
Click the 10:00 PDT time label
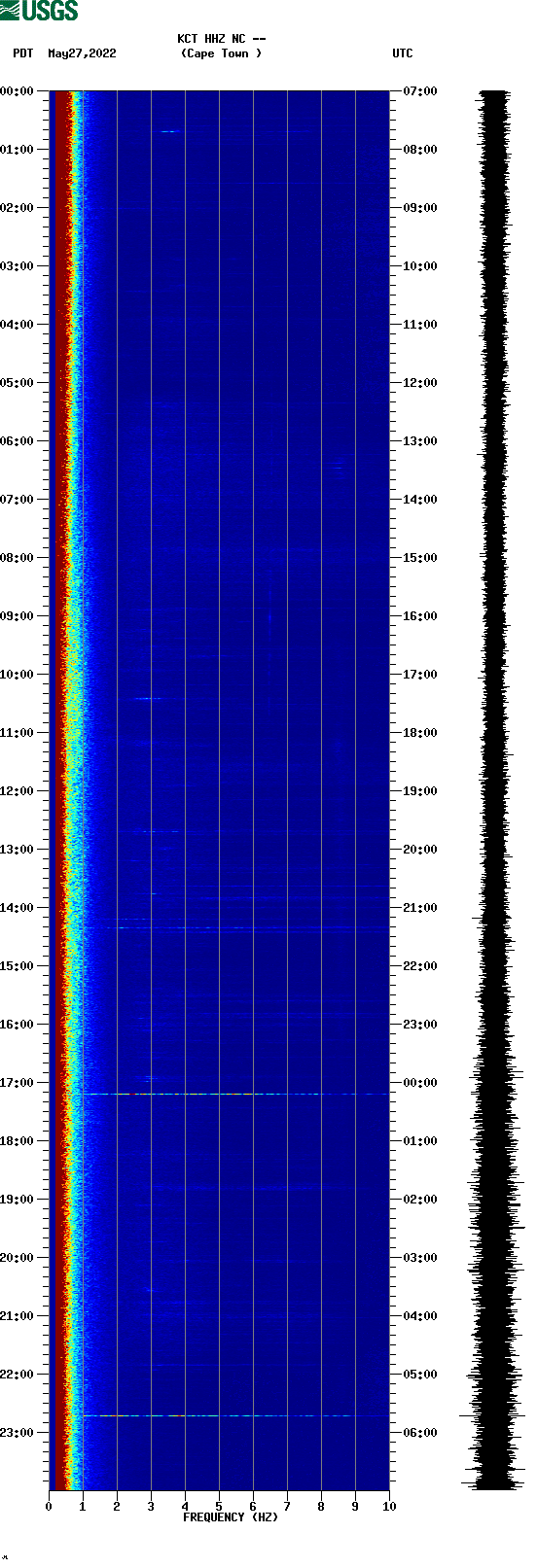click(x=18, y=675)
